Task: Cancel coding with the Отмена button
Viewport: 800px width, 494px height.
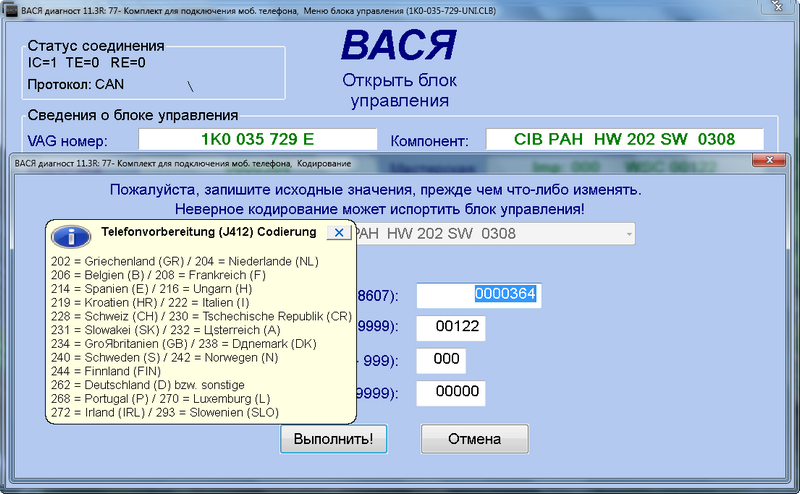Action: pos(474,439)
